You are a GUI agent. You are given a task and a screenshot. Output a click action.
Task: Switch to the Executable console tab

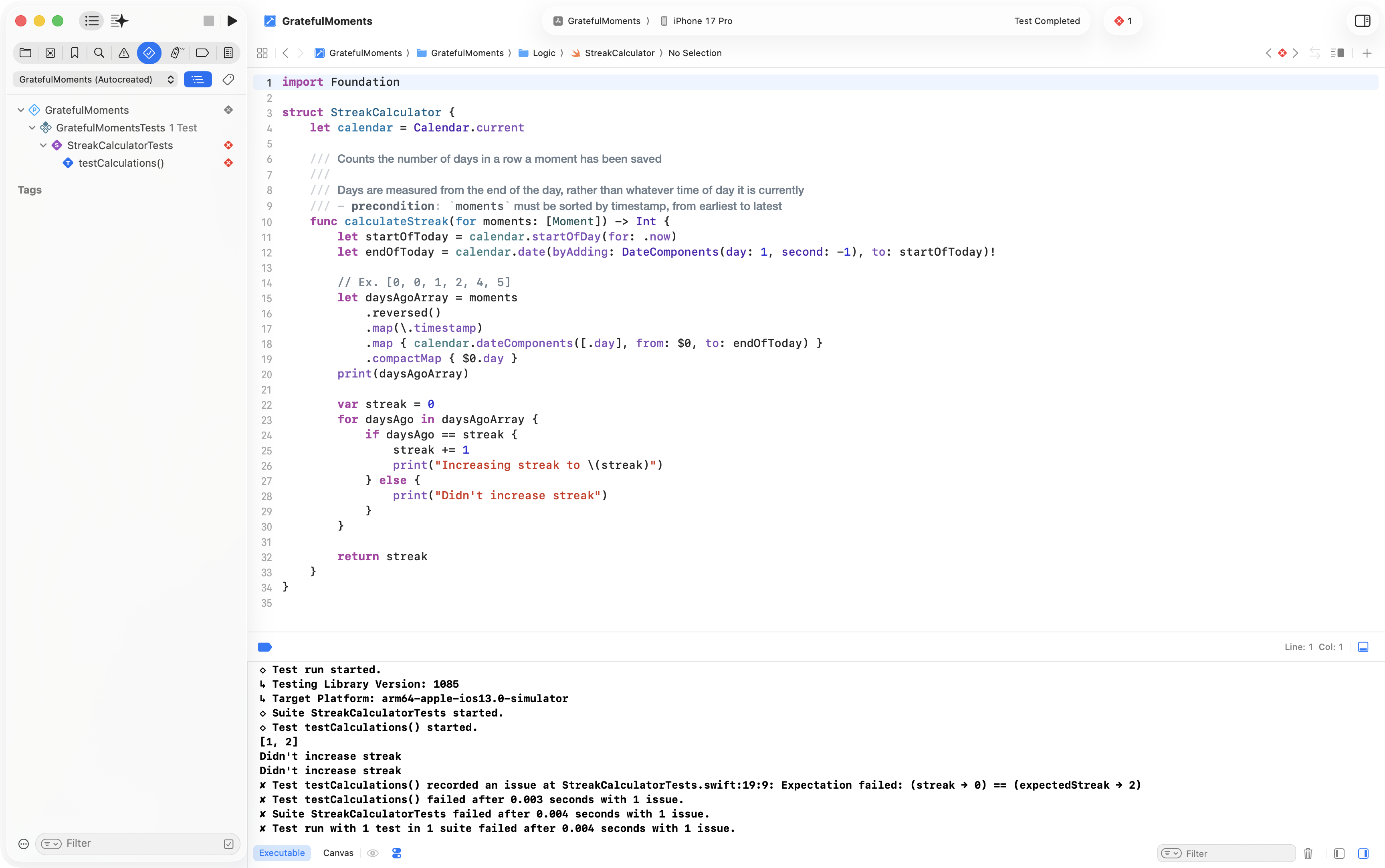coord(282,853)
